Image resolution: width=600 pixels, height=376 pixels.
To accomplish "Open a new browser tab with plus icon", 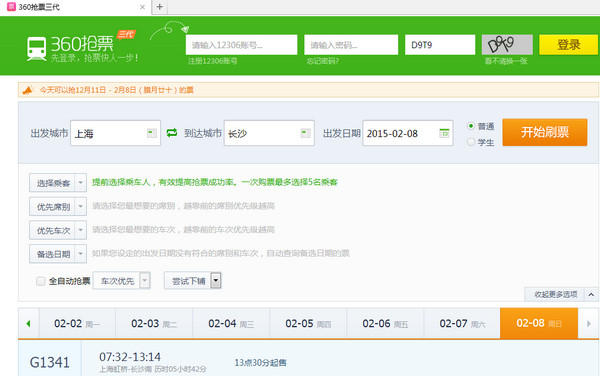I will (160, 7).
